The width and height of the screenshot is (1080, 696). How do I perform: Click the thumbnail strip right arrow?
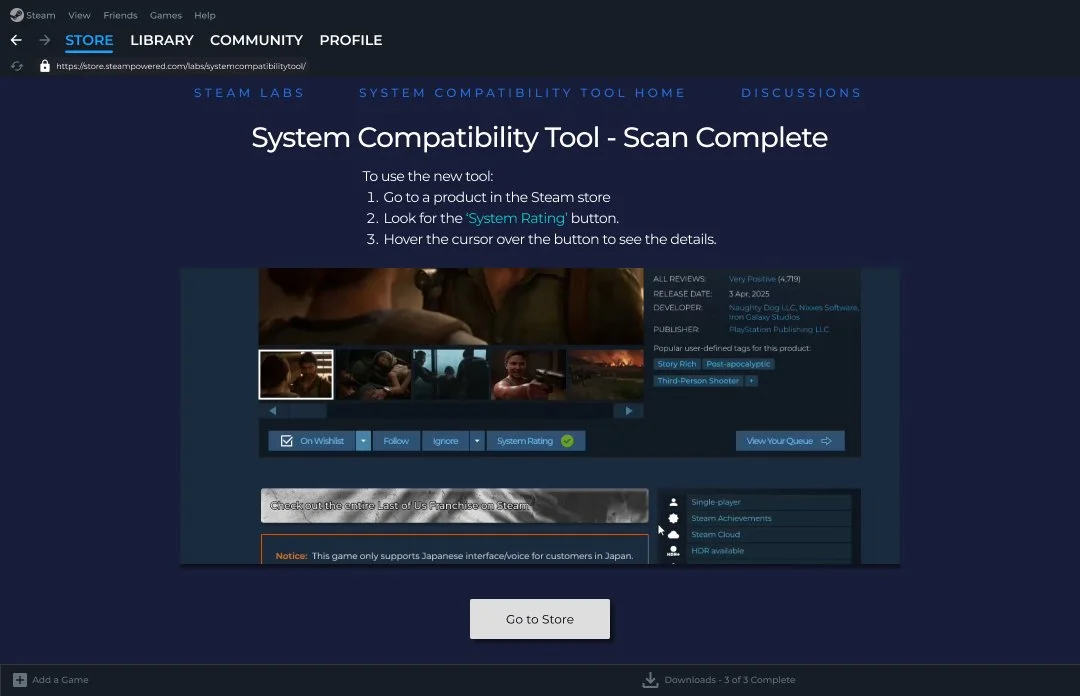628,411
